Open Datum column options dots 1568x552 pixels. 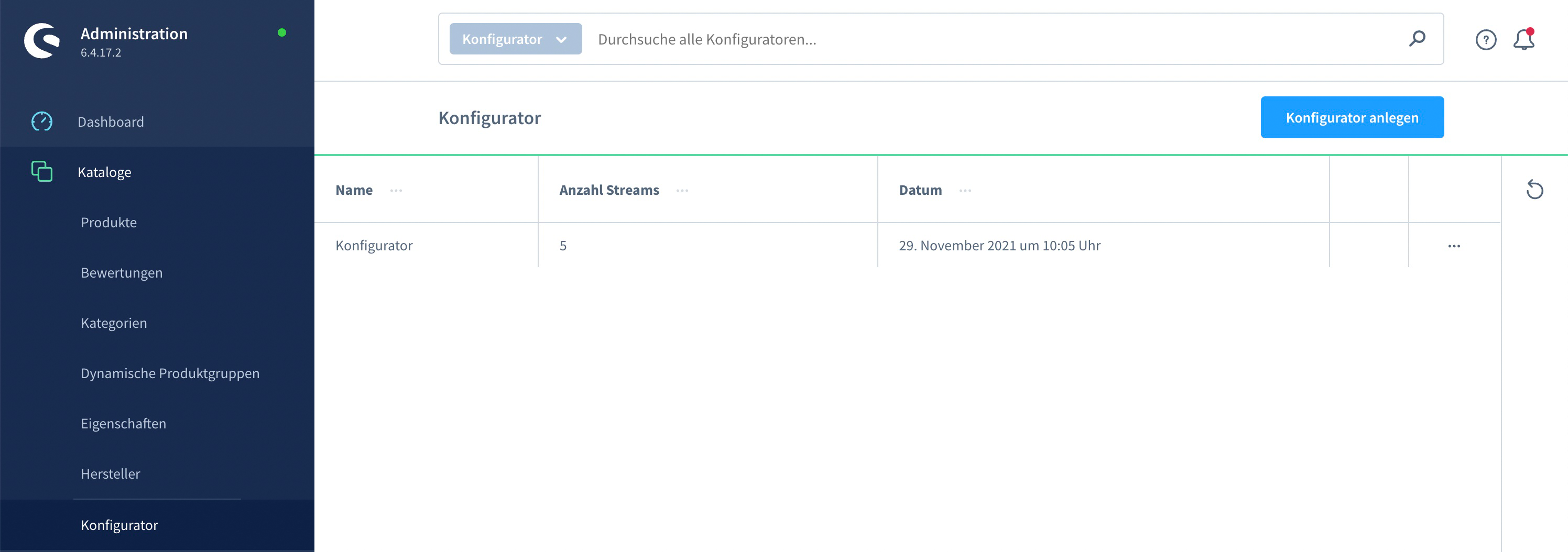[x=965, y=191]
